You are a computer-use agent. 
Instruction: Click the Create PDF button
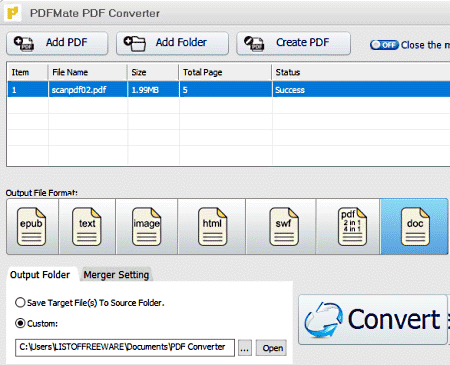click(293, 43)
